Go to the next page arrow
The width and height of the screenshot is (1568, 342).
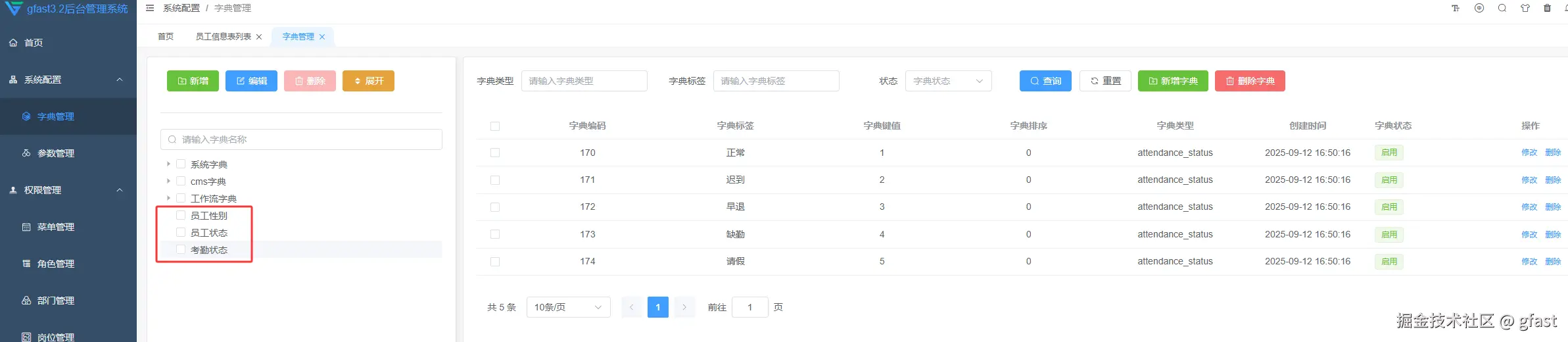(684, 307)
